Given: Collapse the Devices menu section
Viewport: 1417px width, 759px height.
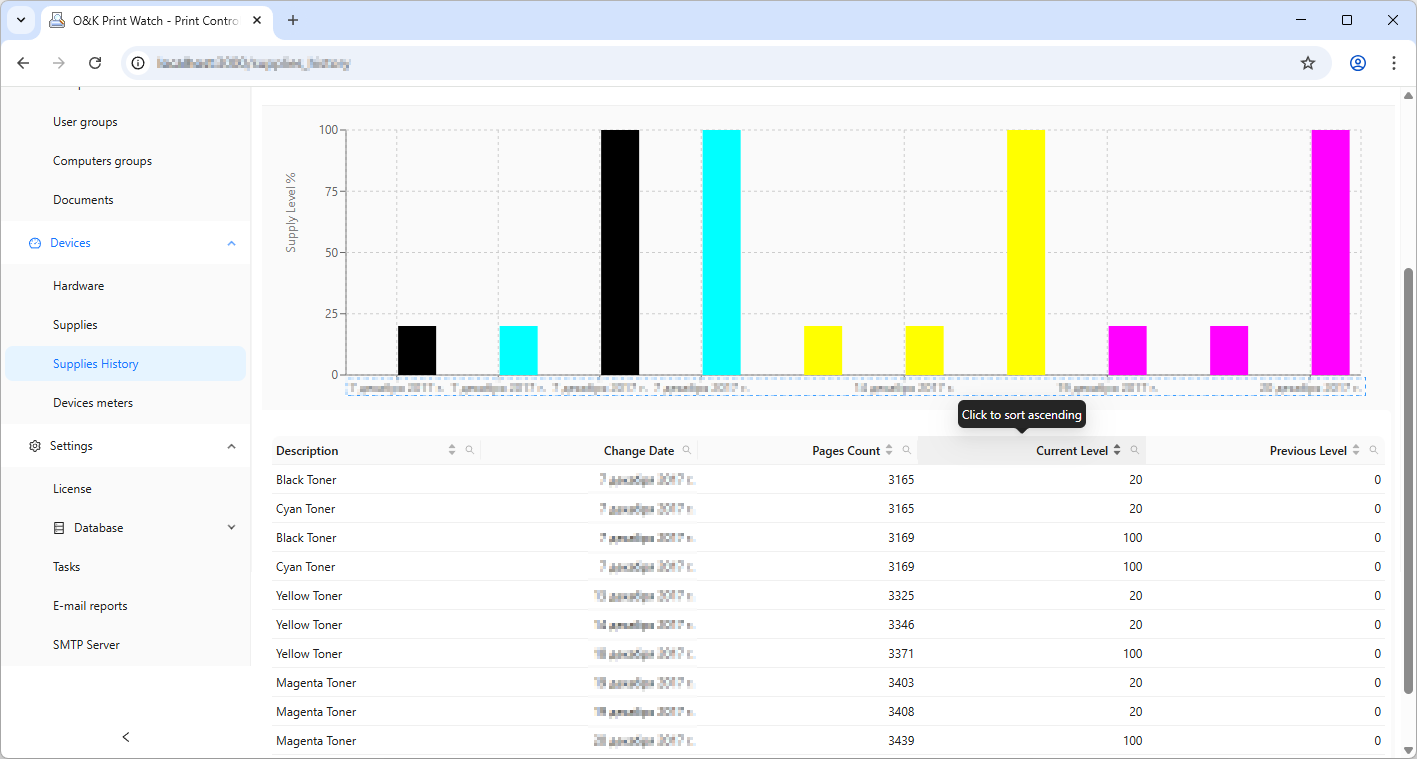Looking at the screenshot, I should 231,243.
